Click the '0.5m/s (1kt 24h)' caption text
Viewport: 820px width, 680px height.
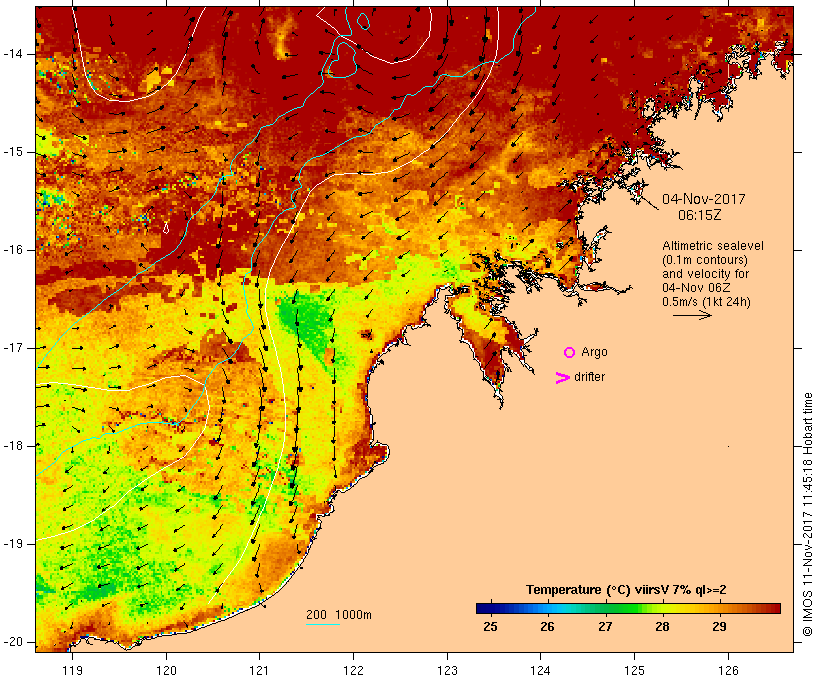706,302
